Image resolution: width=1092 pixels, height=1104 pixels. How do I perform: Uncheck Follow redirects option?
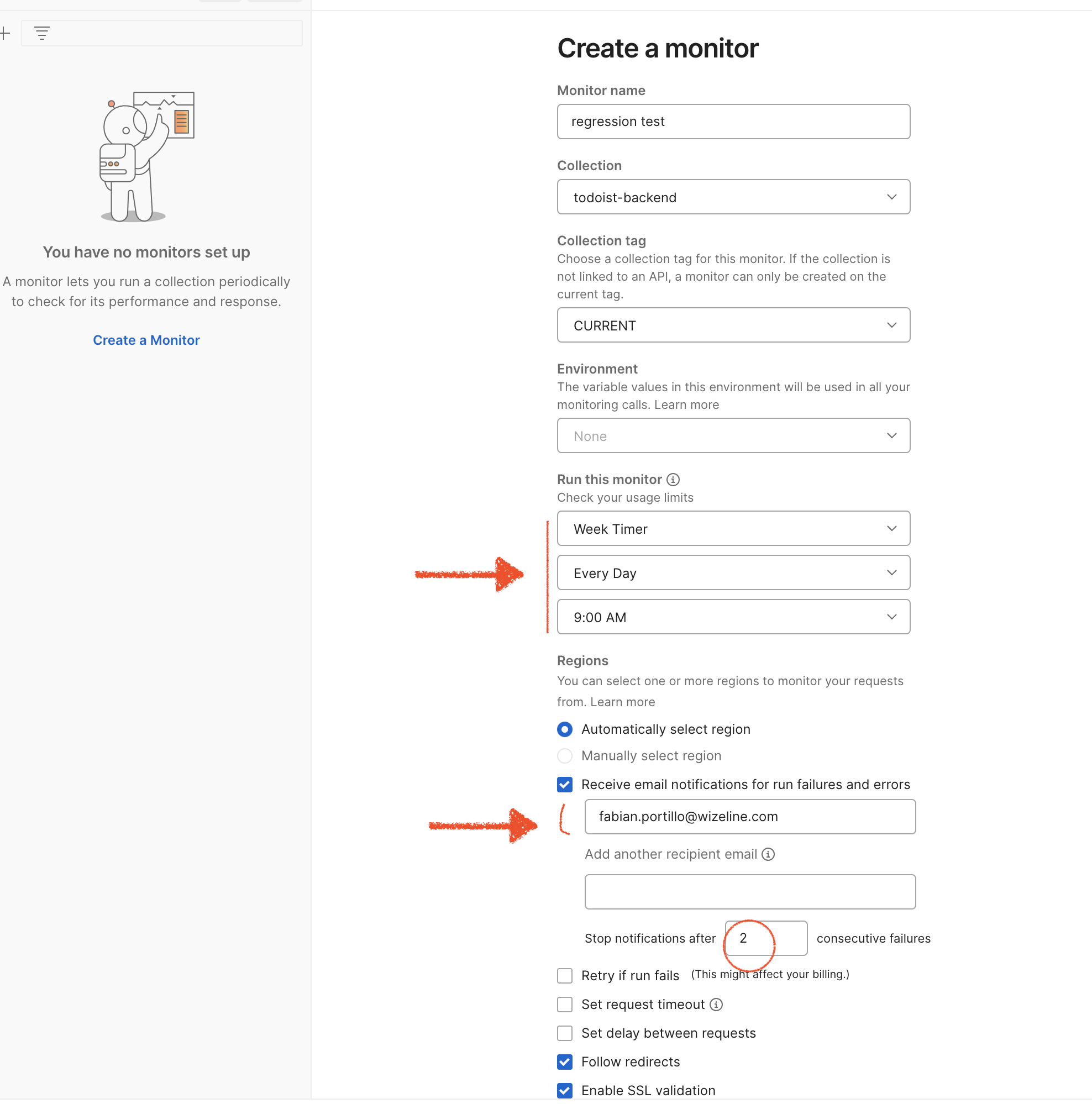[x=565, y=1061]
